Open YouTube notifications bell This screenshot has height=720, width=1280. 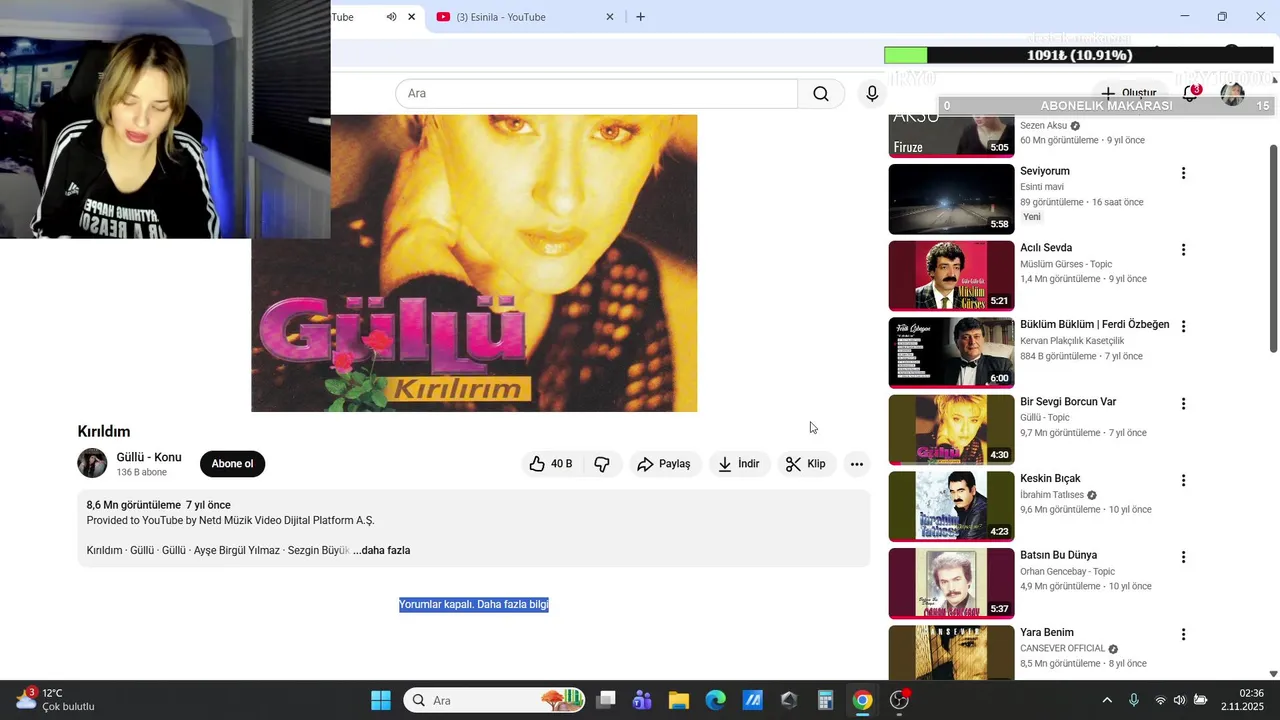click(1190, 93)
